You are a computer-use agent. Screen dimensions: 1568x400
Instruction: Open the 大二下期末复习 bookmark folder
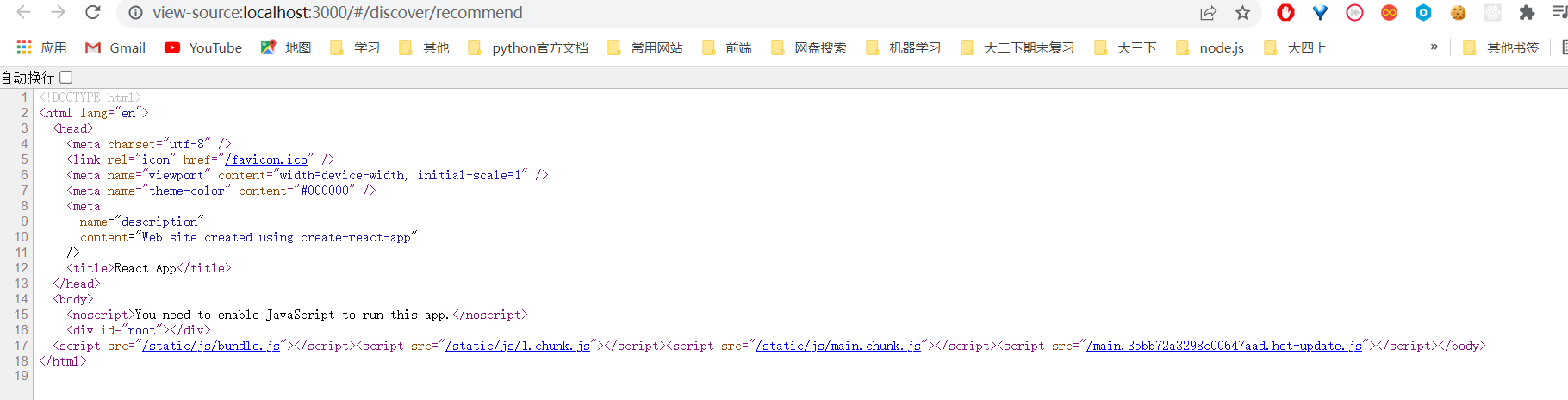pyautogui.click(x=1017, y=47)
